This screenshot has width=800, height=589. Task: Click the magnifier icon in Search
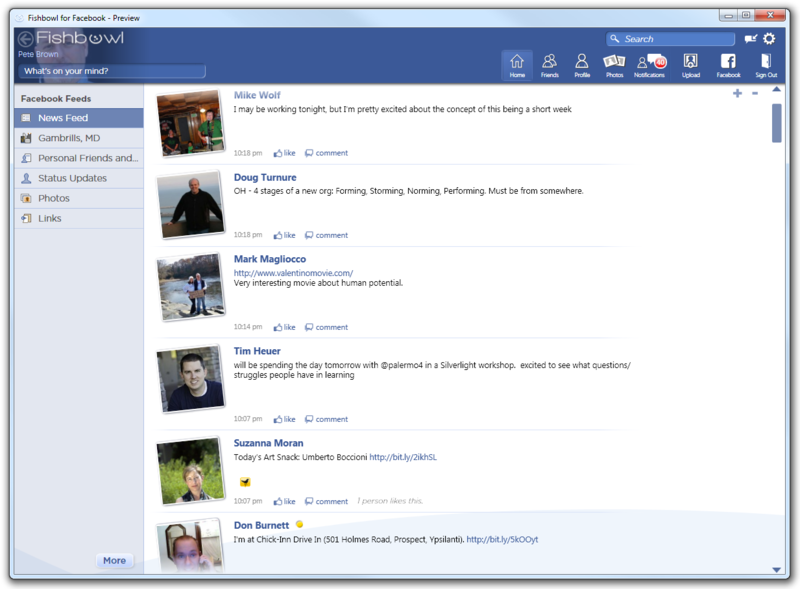615,39
